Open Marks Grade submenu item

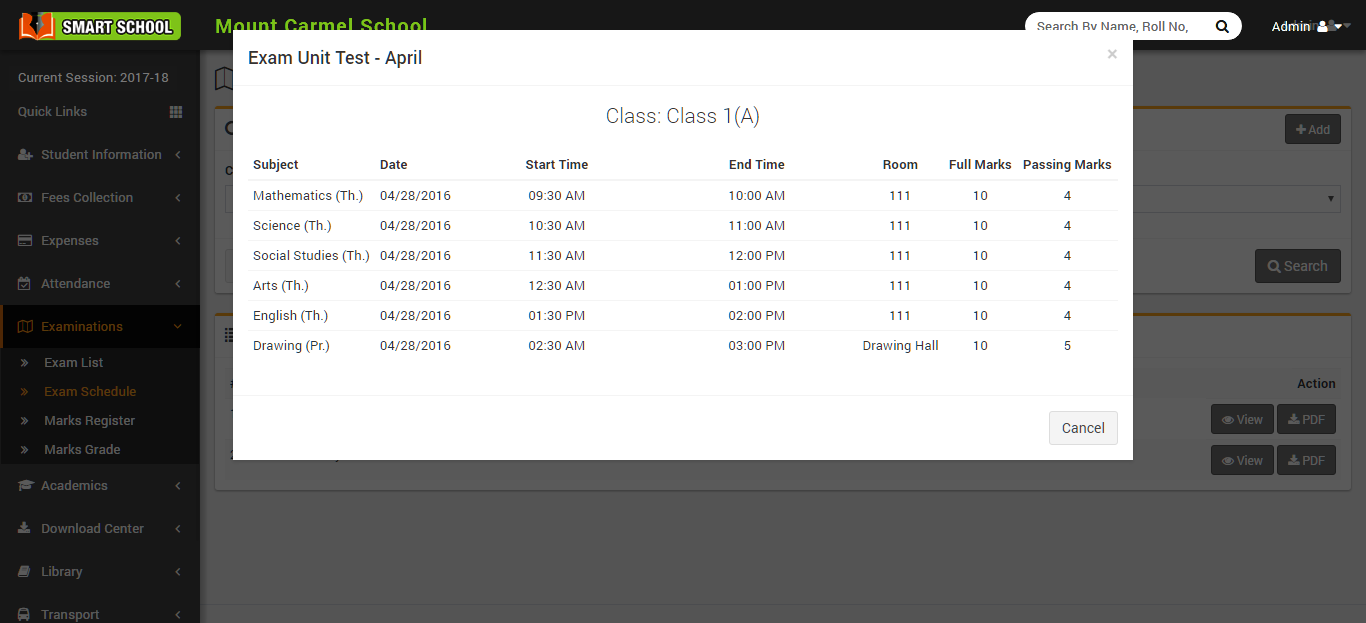point(82,450)
